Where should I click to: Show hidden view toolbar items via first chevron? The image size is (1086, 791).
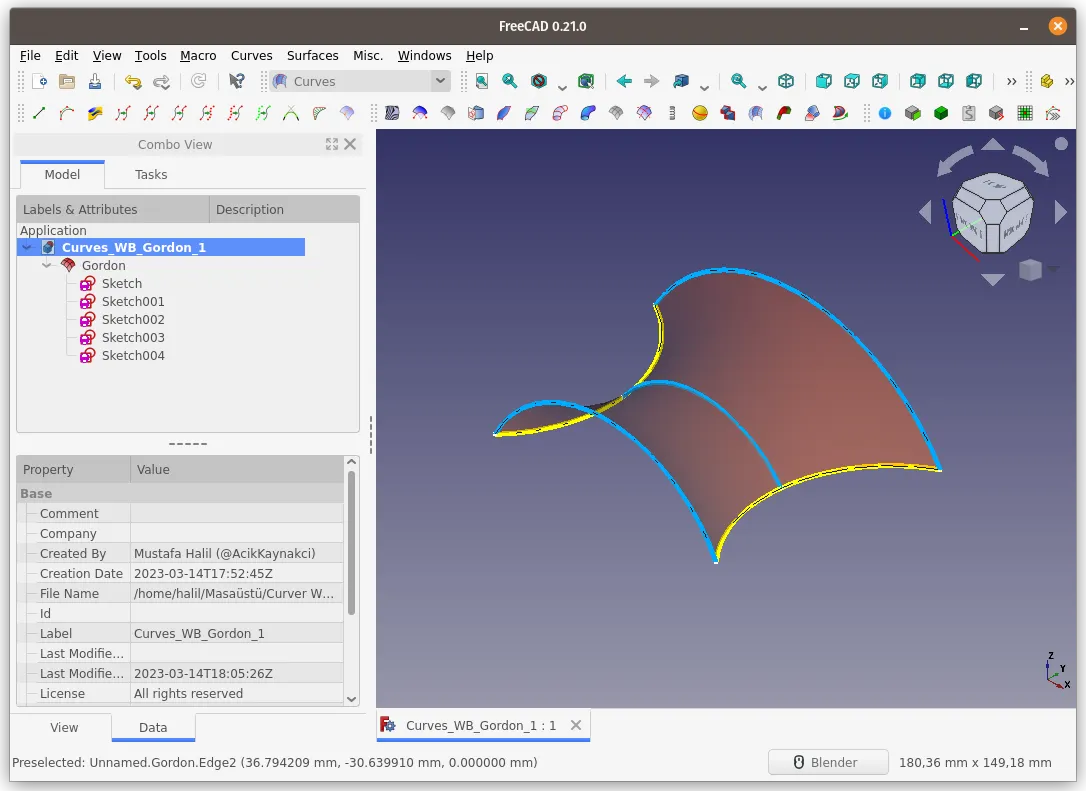[x=1011, y=82]
